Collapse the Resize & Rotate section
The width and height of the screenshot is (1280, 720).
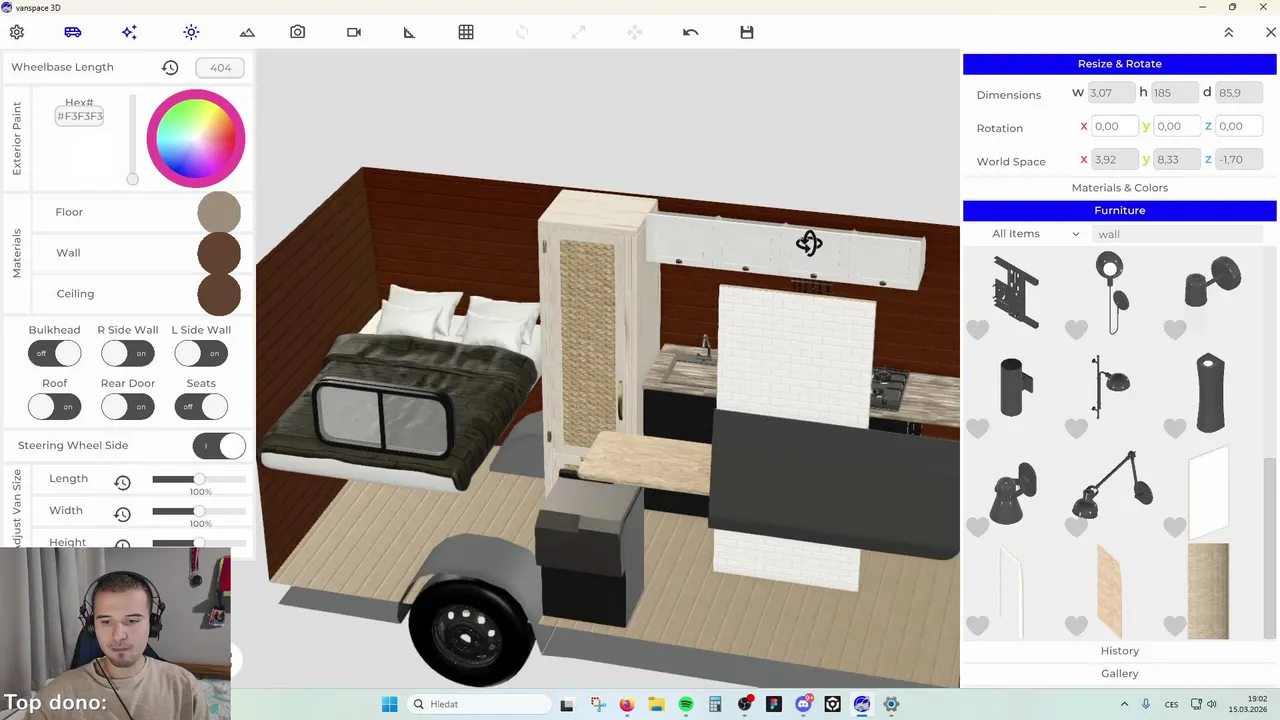coord(1120,64)
